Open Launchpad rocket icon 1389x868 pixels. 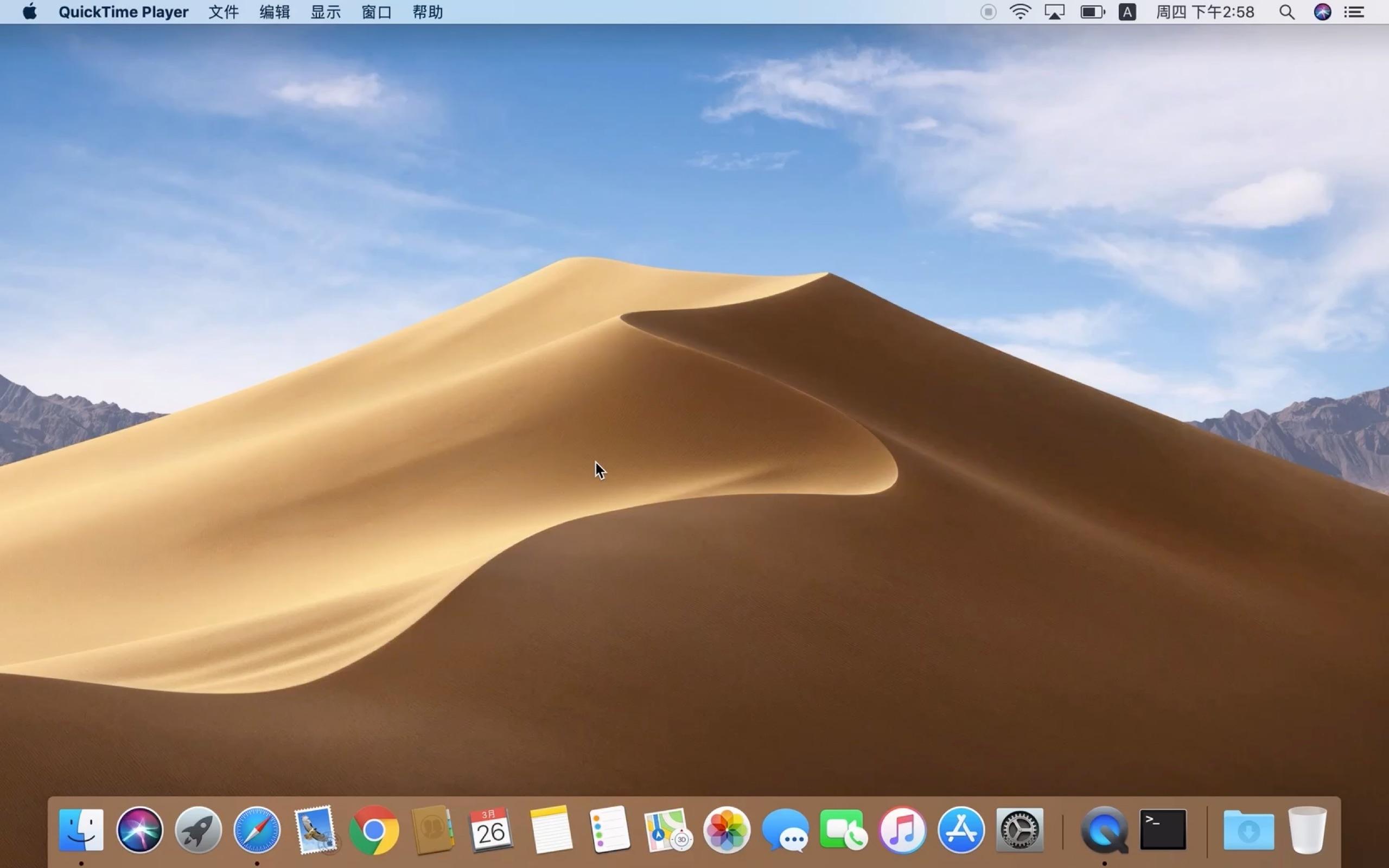(x=198, y=830)
